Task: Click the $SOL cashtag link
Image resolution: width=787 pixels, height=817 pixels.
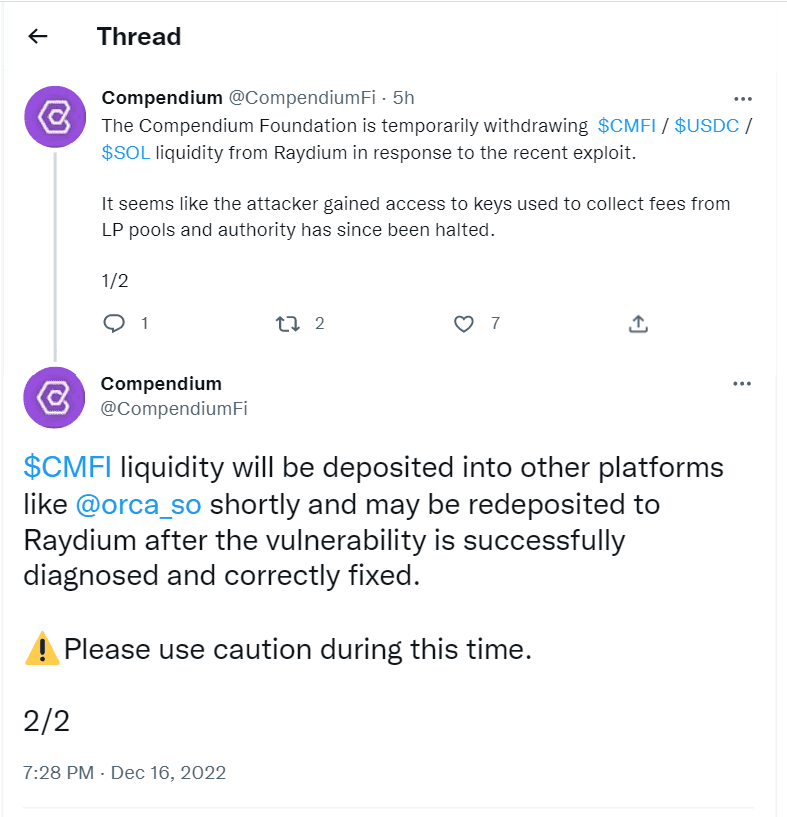Action: [123, 152]
